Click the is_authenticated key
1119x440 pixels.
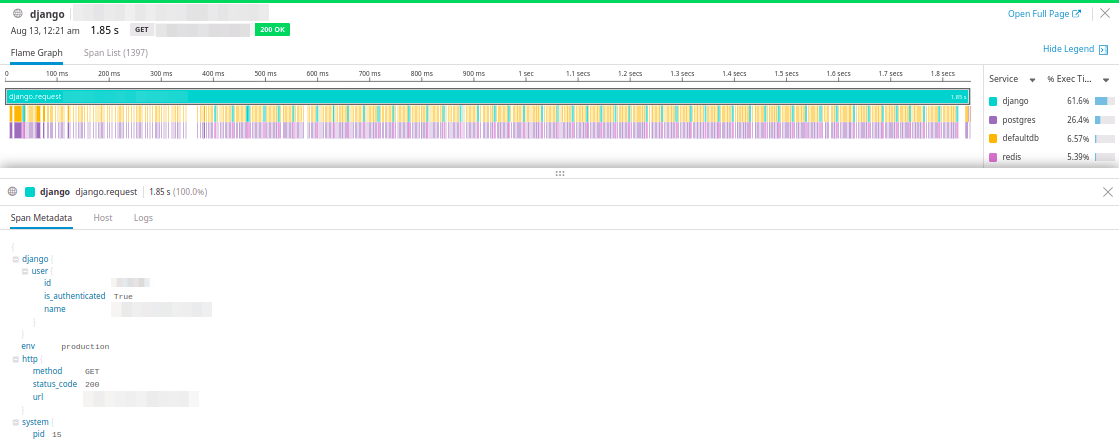[x=74, y=296]
